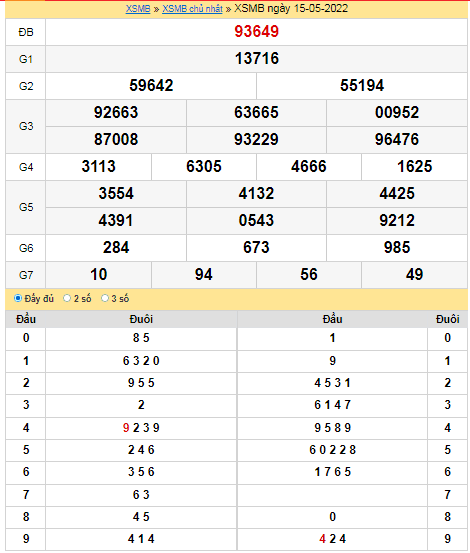Open the XSMB breadcrumb link
The image size is (470, 553).
[x=138, y=8]
